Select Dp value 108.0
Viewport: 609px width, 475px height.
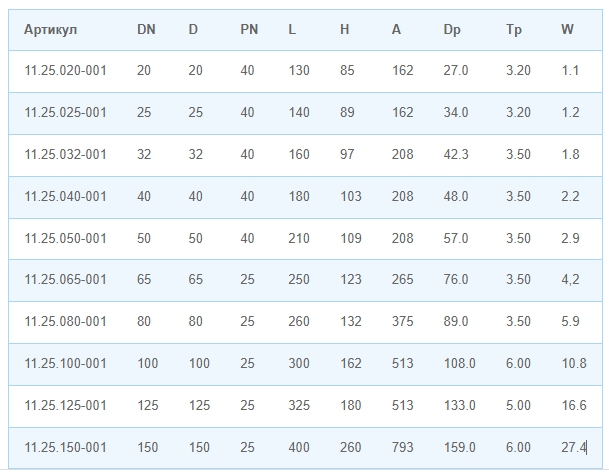459,364
